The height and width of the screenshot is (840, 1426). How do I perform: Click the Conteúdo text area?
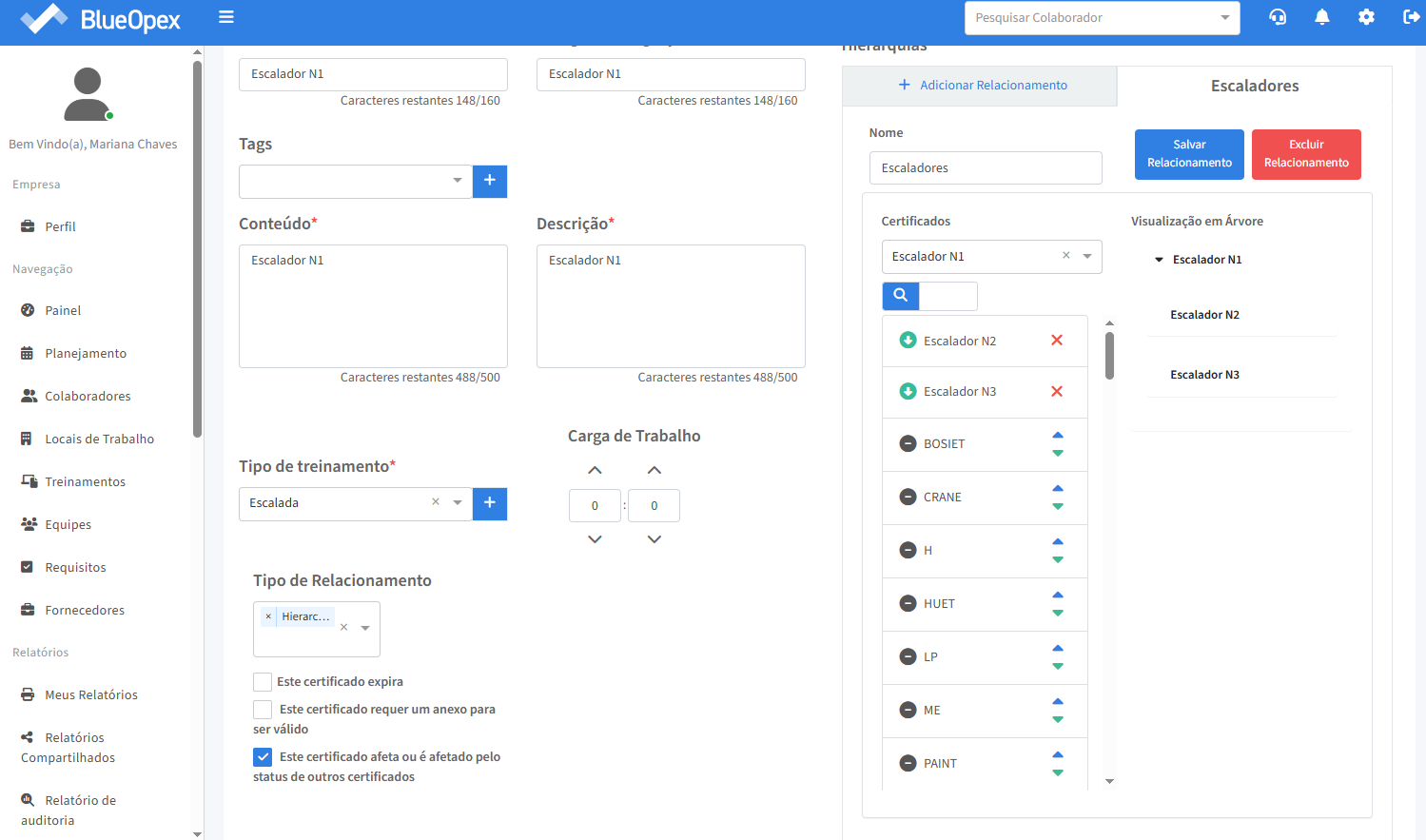click(x=373, y=306)
